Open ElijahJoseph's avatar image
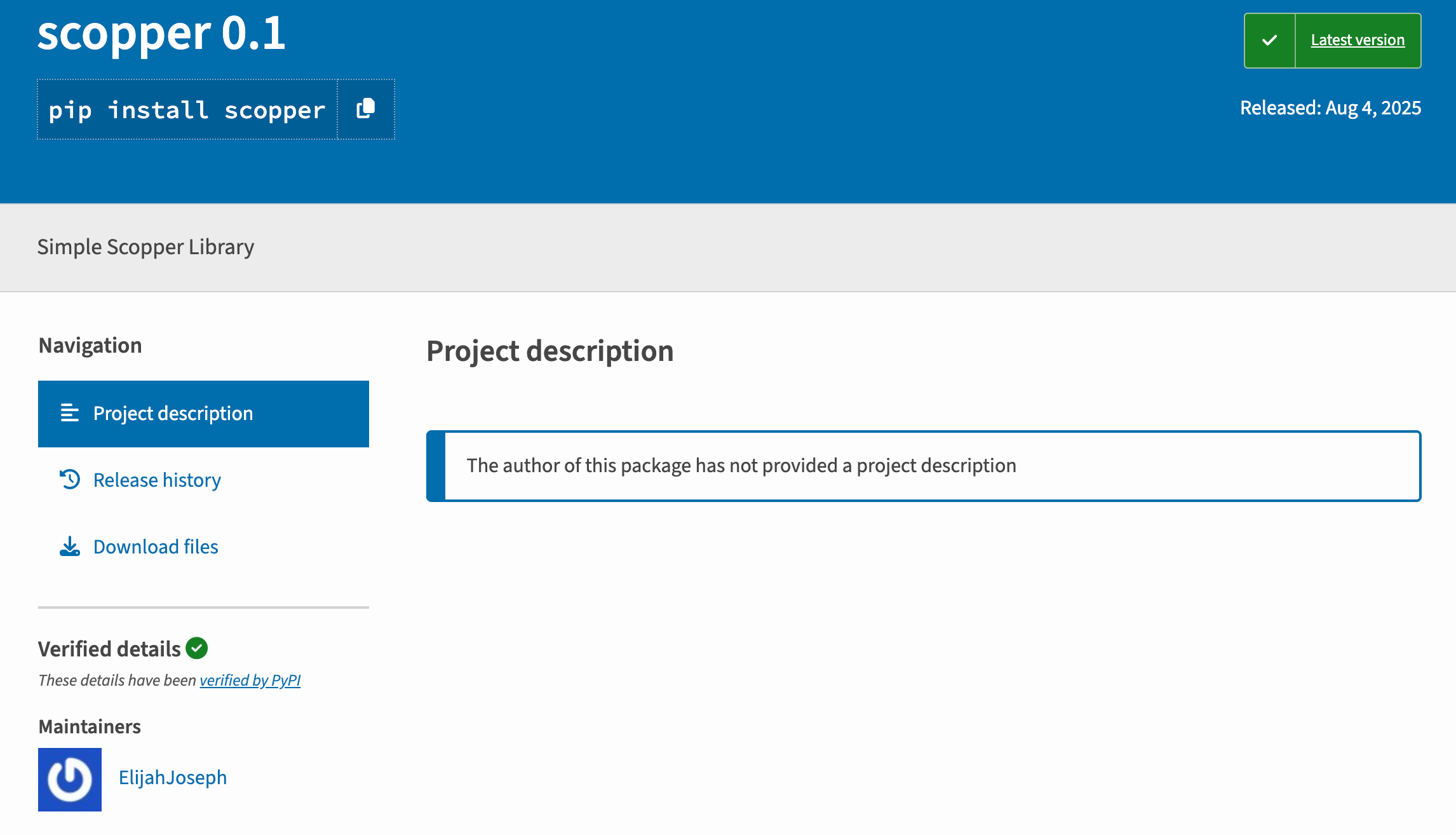 pos(70,779)
